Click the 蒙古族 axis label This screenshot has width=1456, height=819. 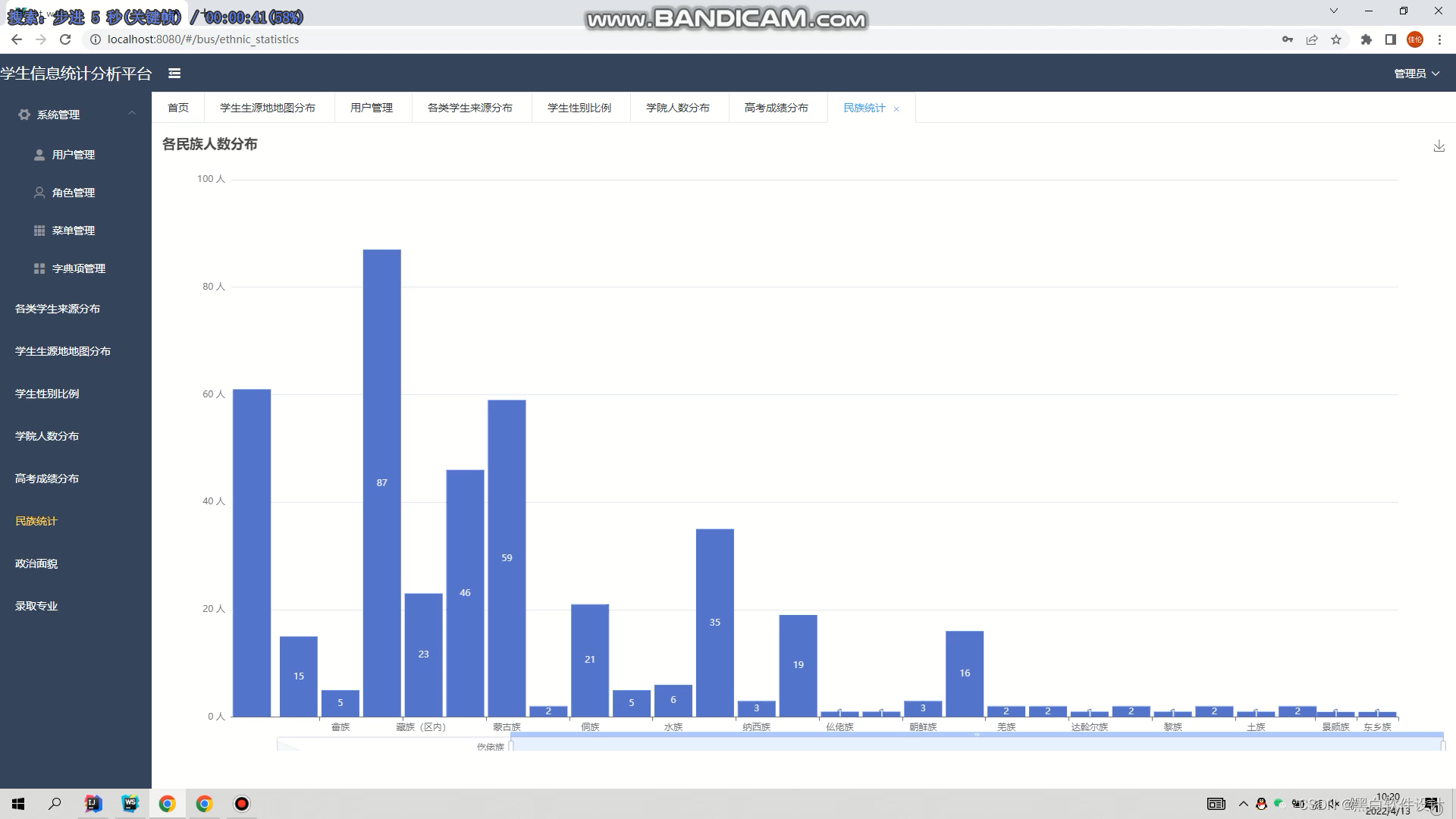coord(507,726)
